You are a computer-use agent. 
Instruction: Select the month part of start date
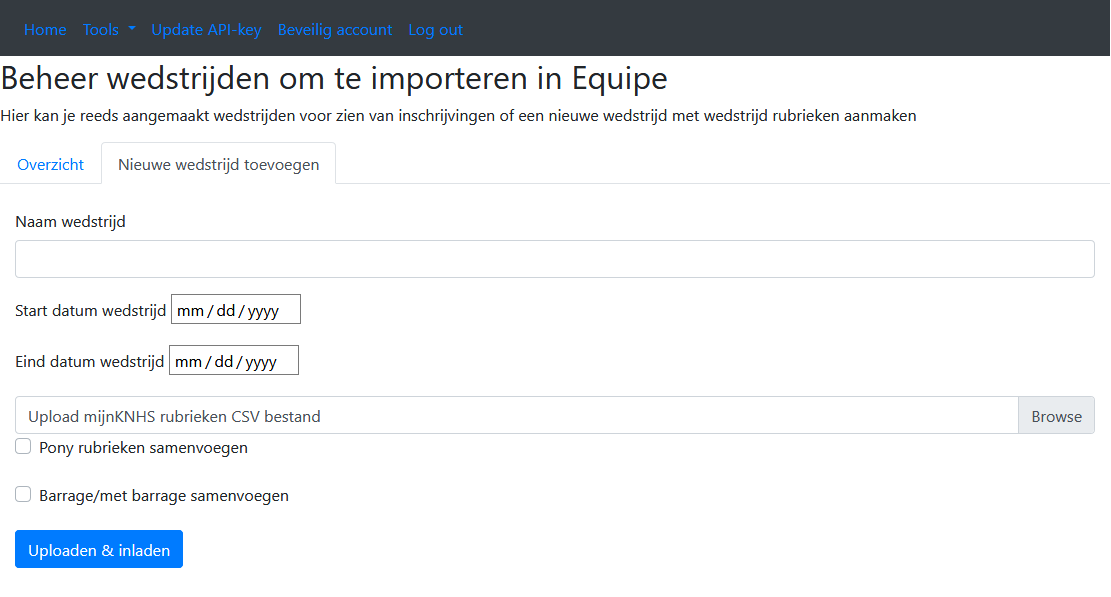pos(190,311)
